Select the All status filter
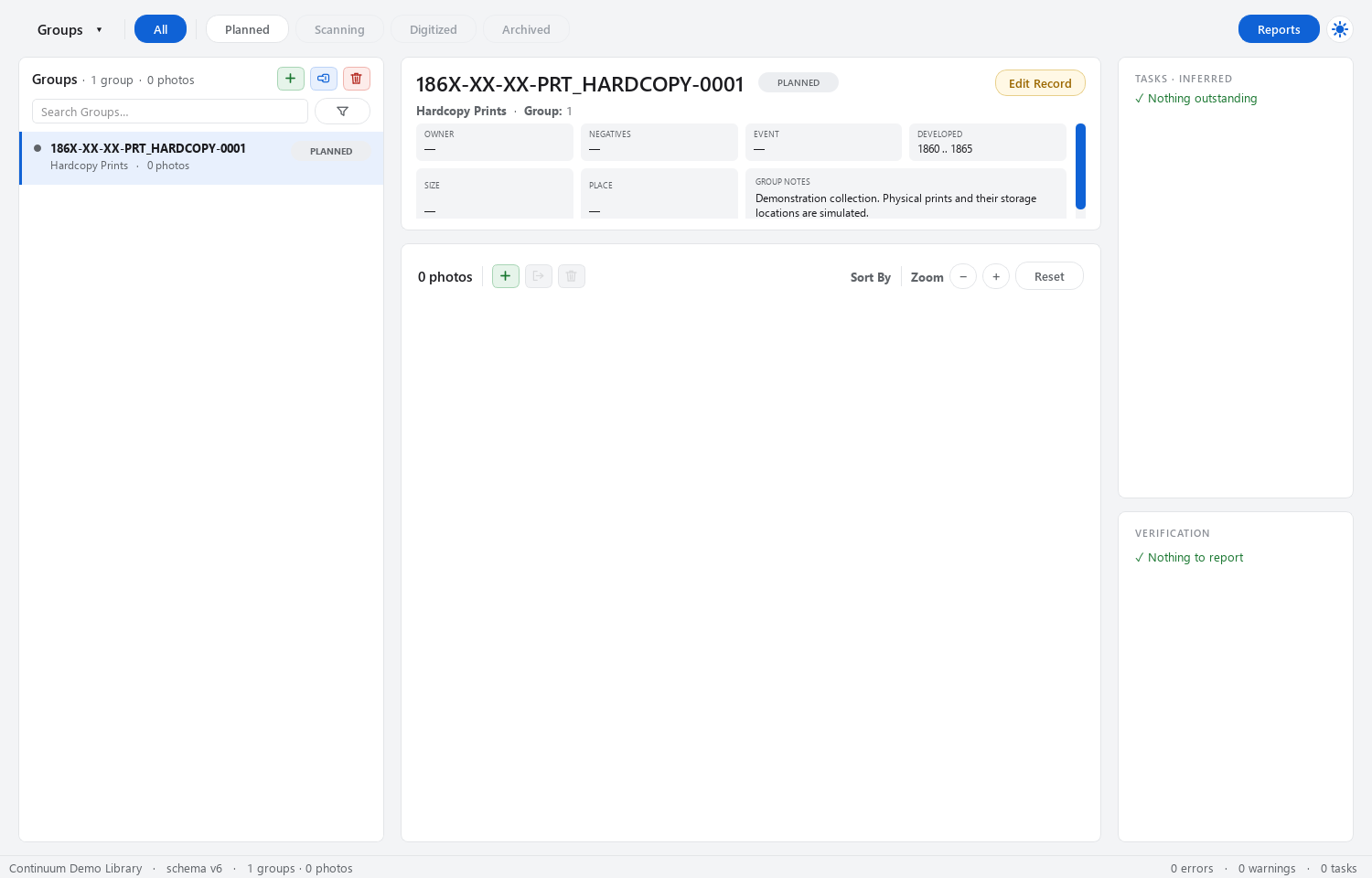Screen dimensions: 1372x878 coord(160,29)
